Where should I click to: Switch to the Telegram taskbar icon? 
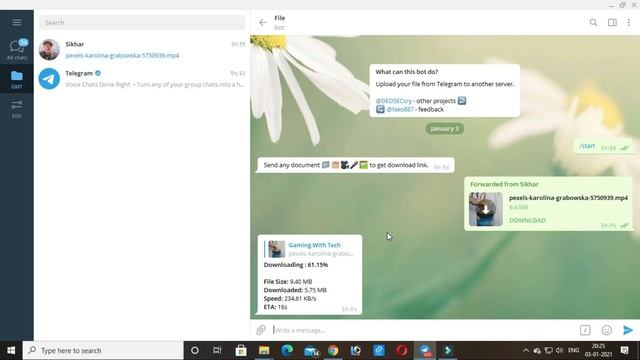(425, 350)
